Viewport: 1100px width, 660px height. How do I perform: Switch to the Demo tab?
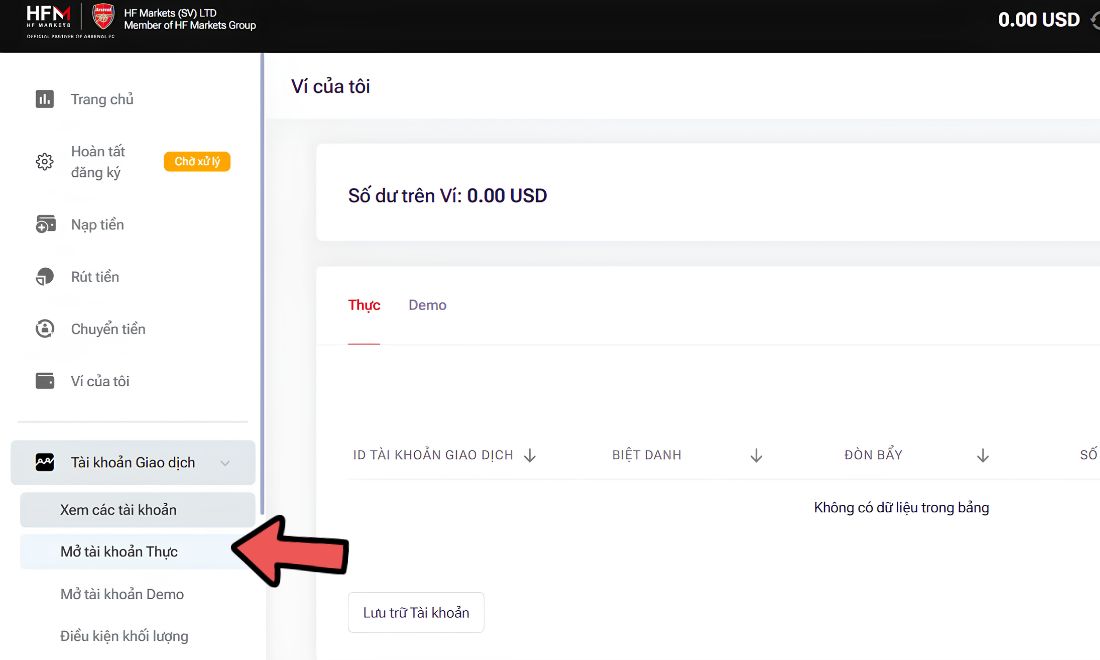coord(427,305)
